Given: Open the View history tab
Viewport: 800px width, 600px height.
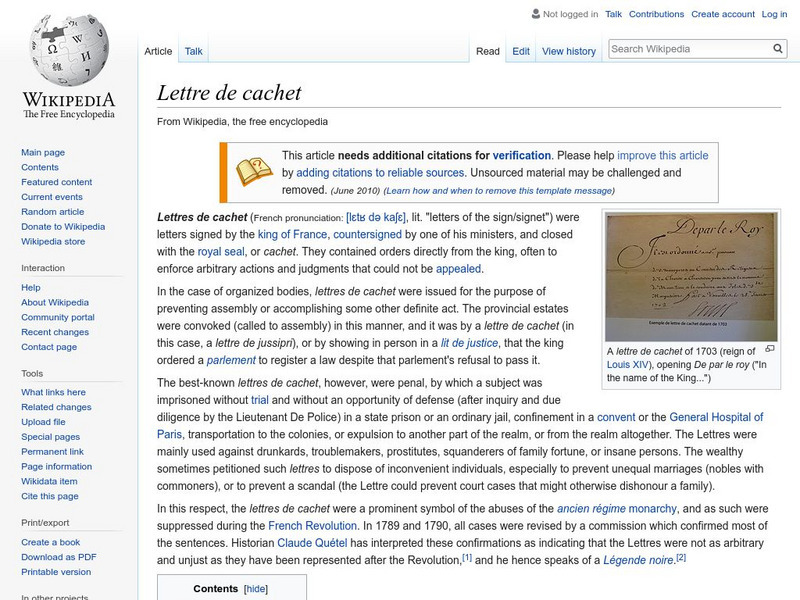Looking at the screenshot, I should pos(568,51).
